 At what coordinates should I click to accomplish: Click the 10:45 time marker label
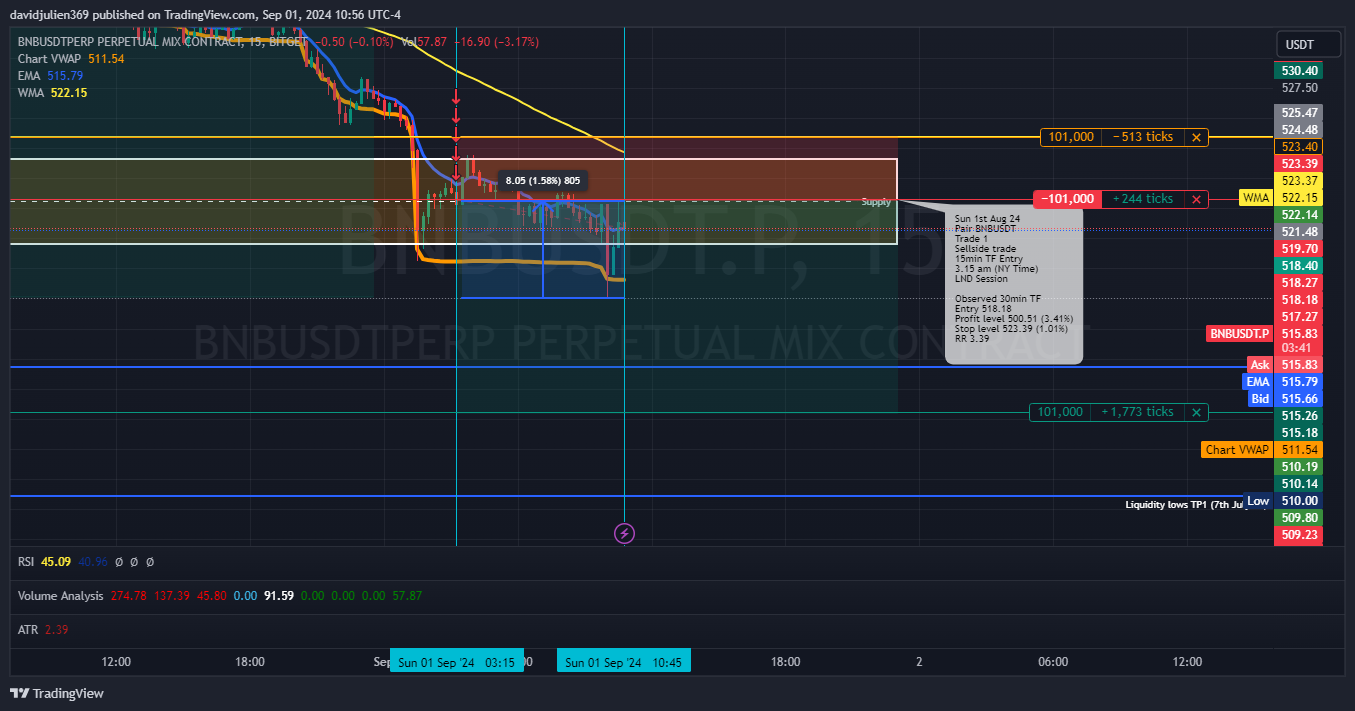(624, 662)
